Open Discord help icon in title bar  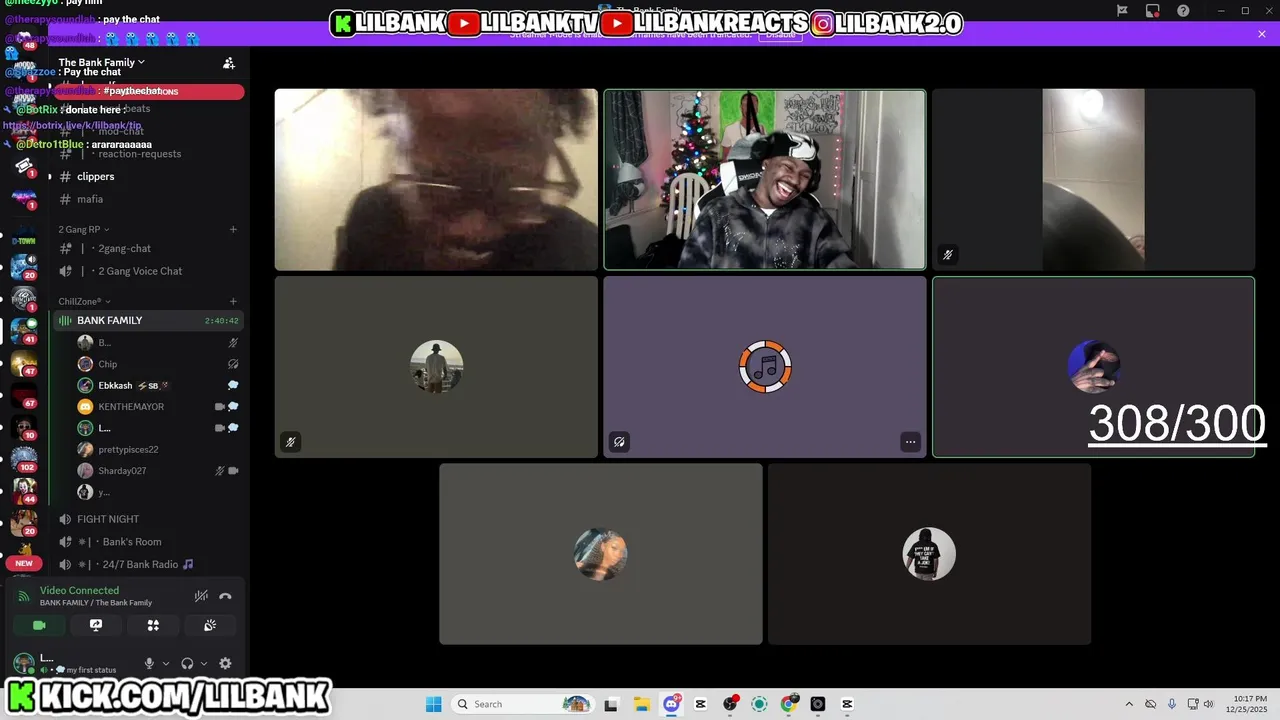(x=1184, y=11)
